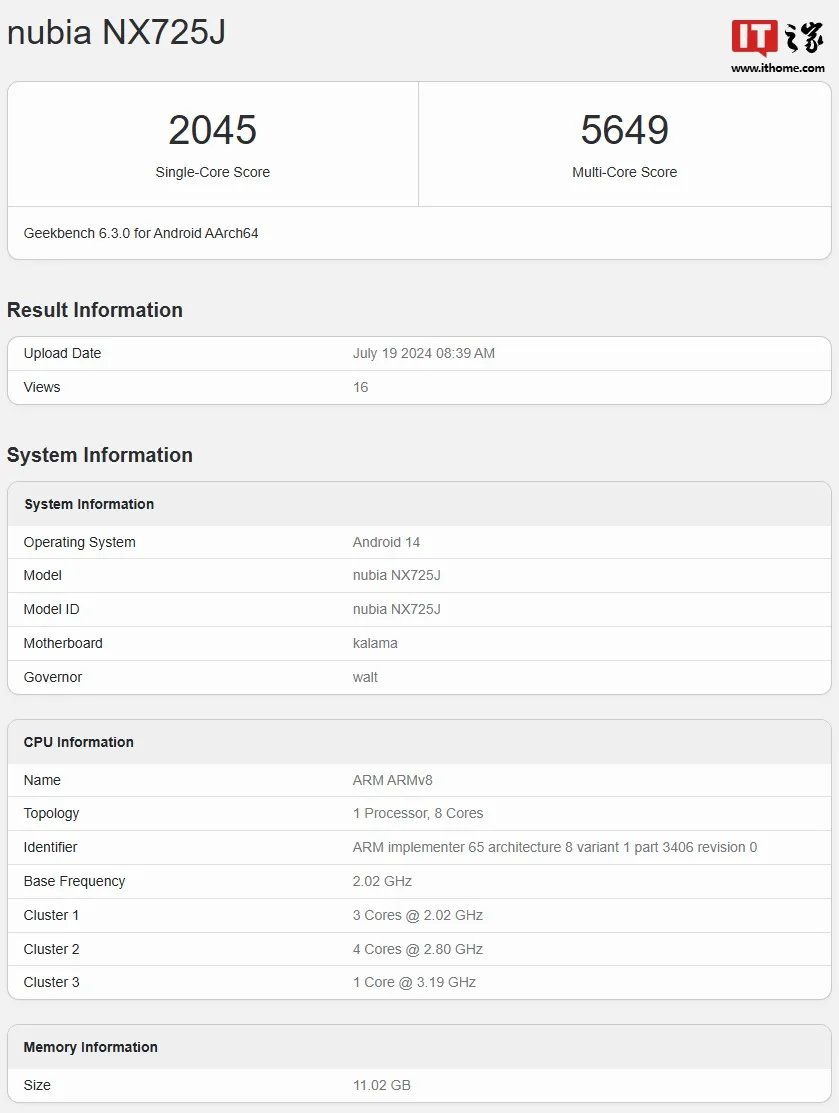
Task: Click the large "System Information" section heading
Action: [100, 455]
